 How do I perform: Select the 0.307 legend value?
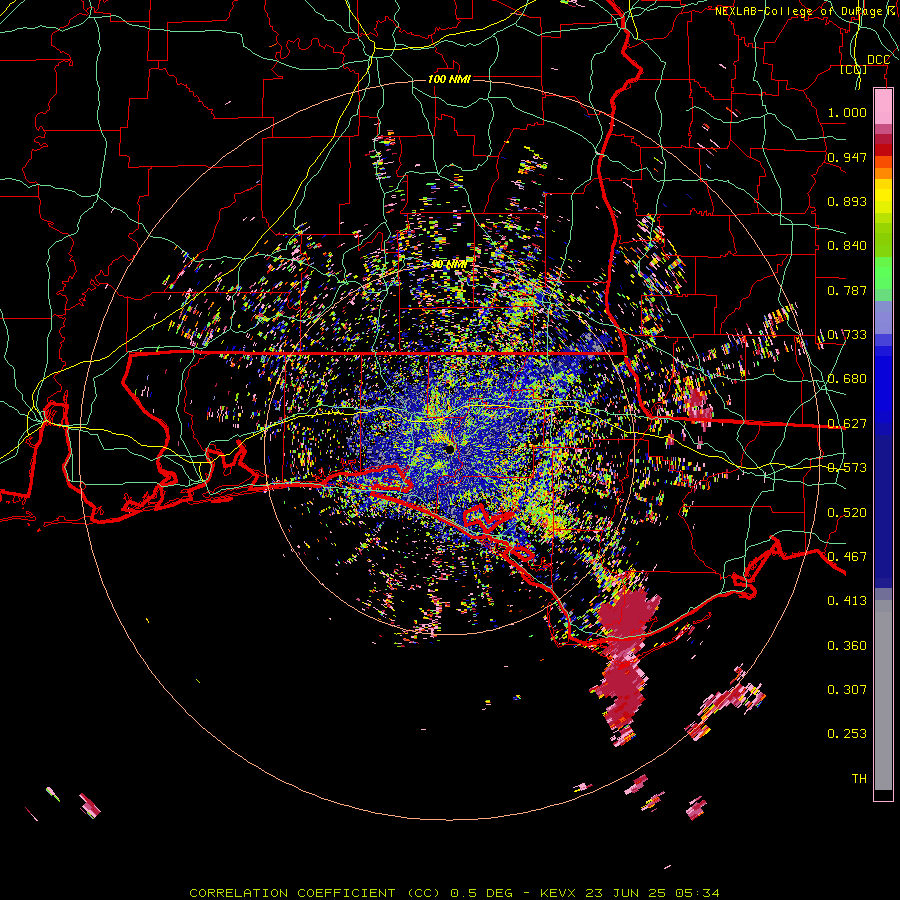[847, 690]
